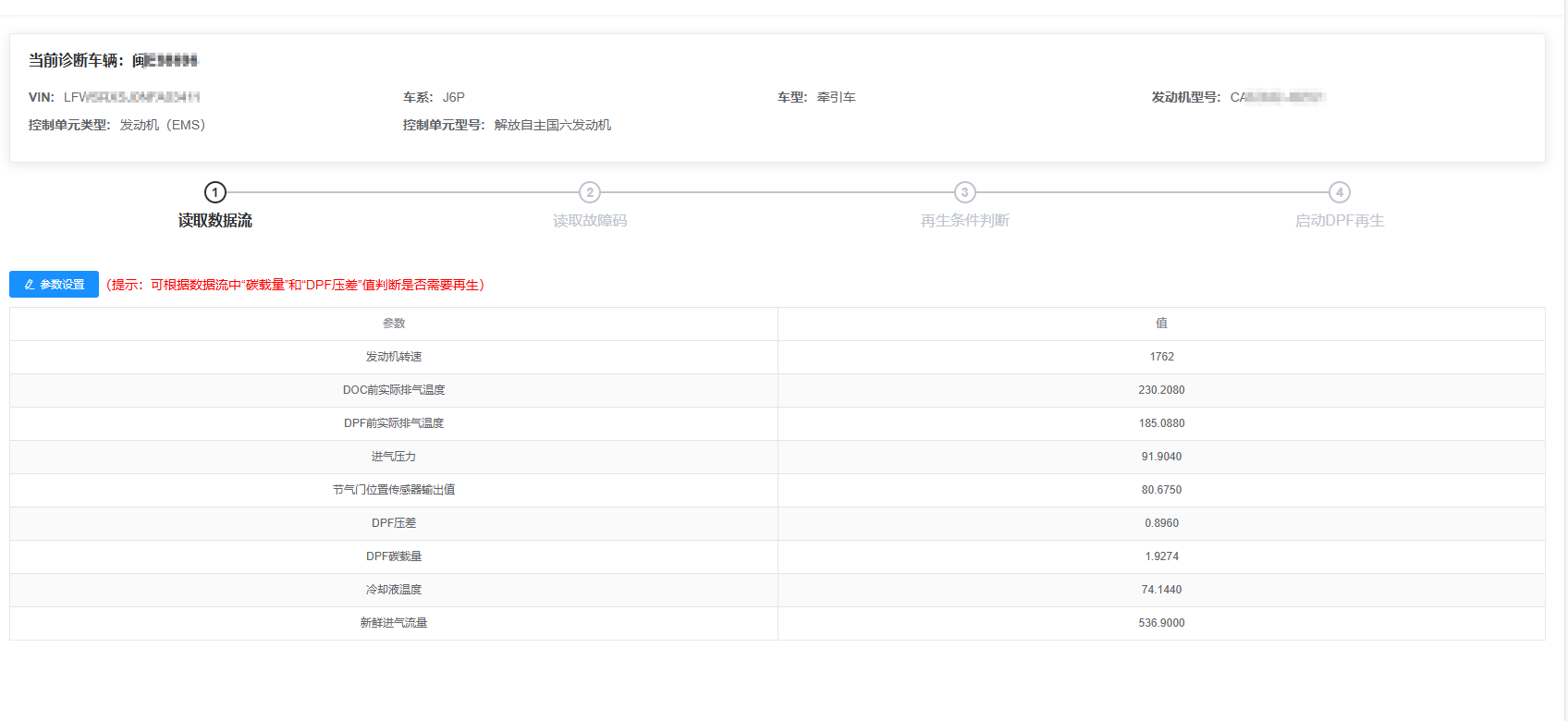
Task: Click the 参数 column header
Action: point(394,324)
